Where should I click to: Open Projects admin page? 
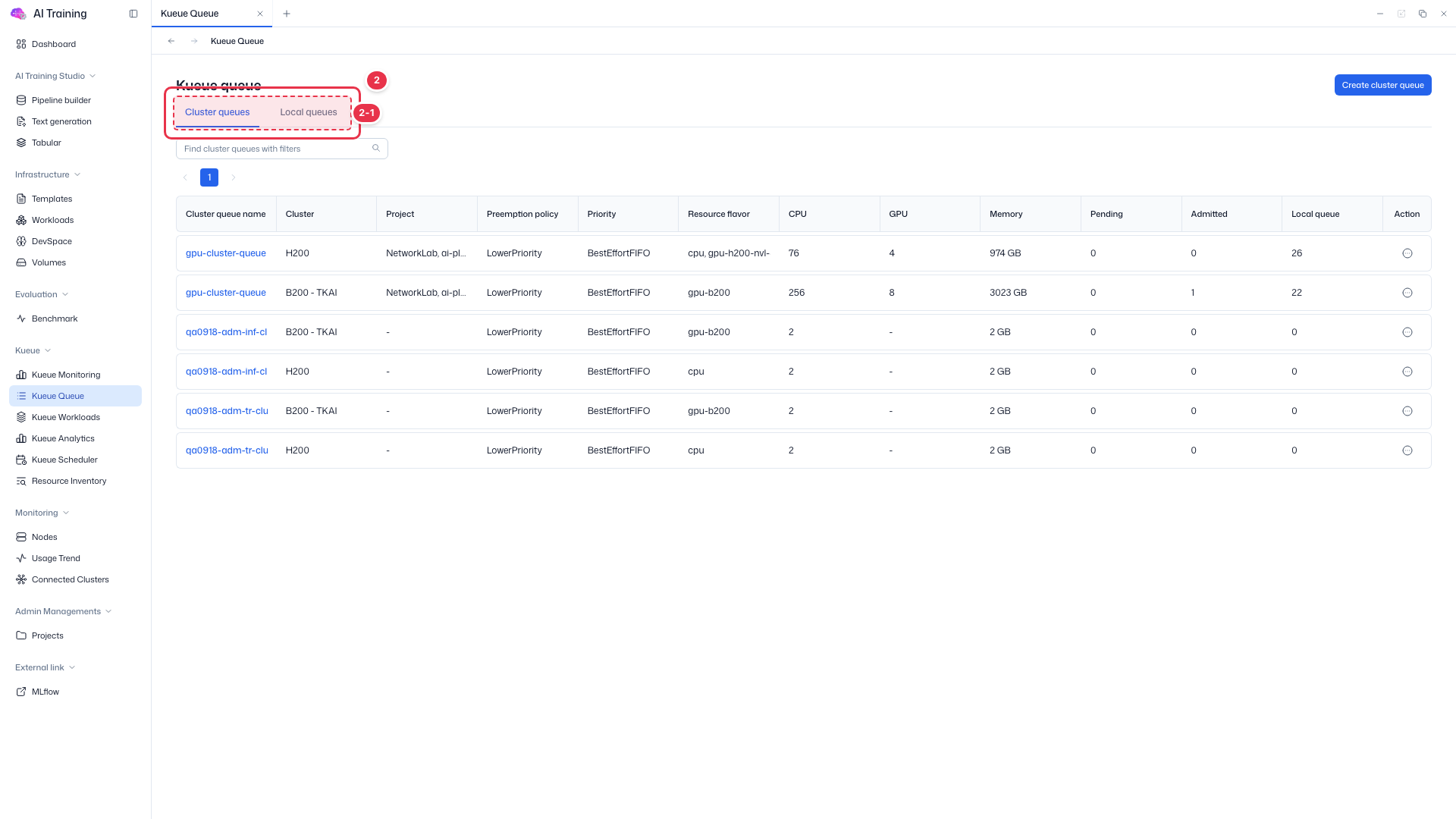tap(48, 635)
